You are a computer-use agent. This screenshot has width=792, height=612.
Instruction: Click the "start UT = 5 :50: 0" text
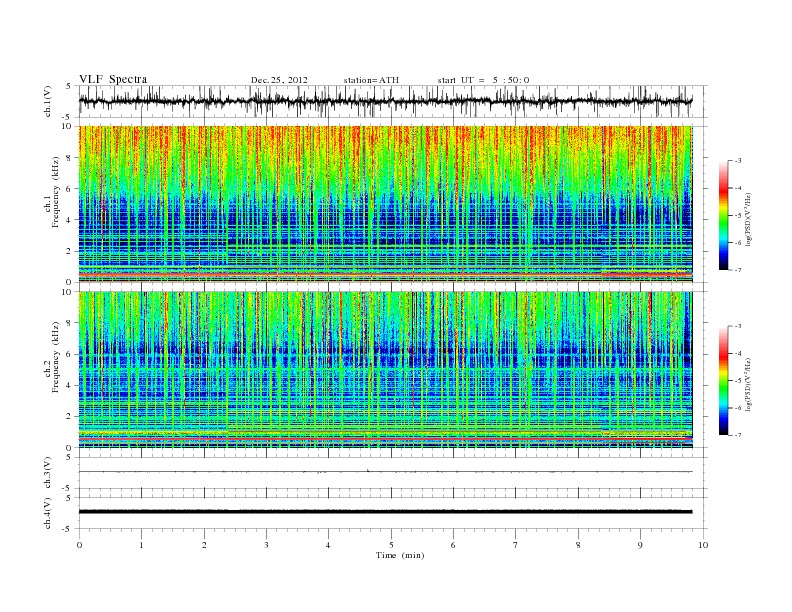click(x=483, y=80)
